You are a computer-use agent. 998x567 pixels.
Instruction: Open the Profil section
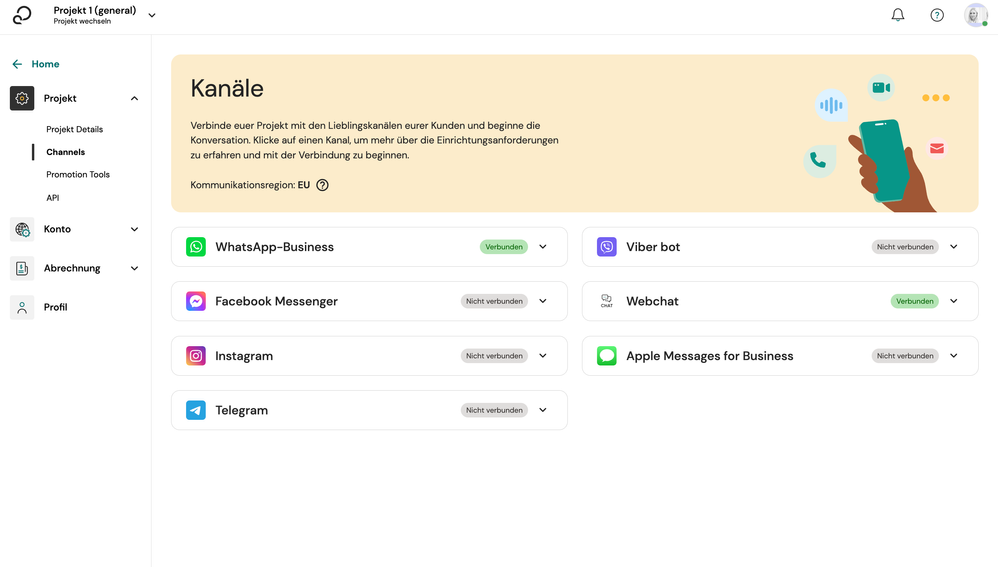pos(55,307)
